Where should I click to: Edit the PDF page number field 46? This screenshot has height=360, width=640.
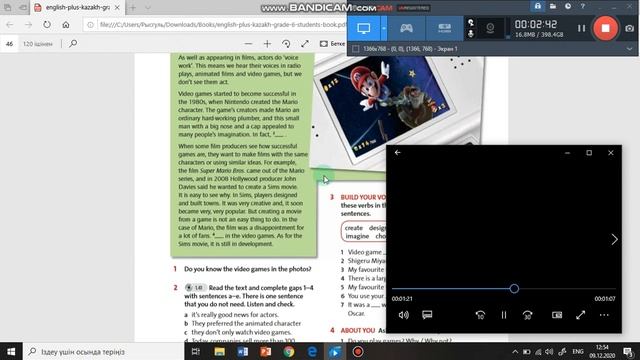click(9, 44)
